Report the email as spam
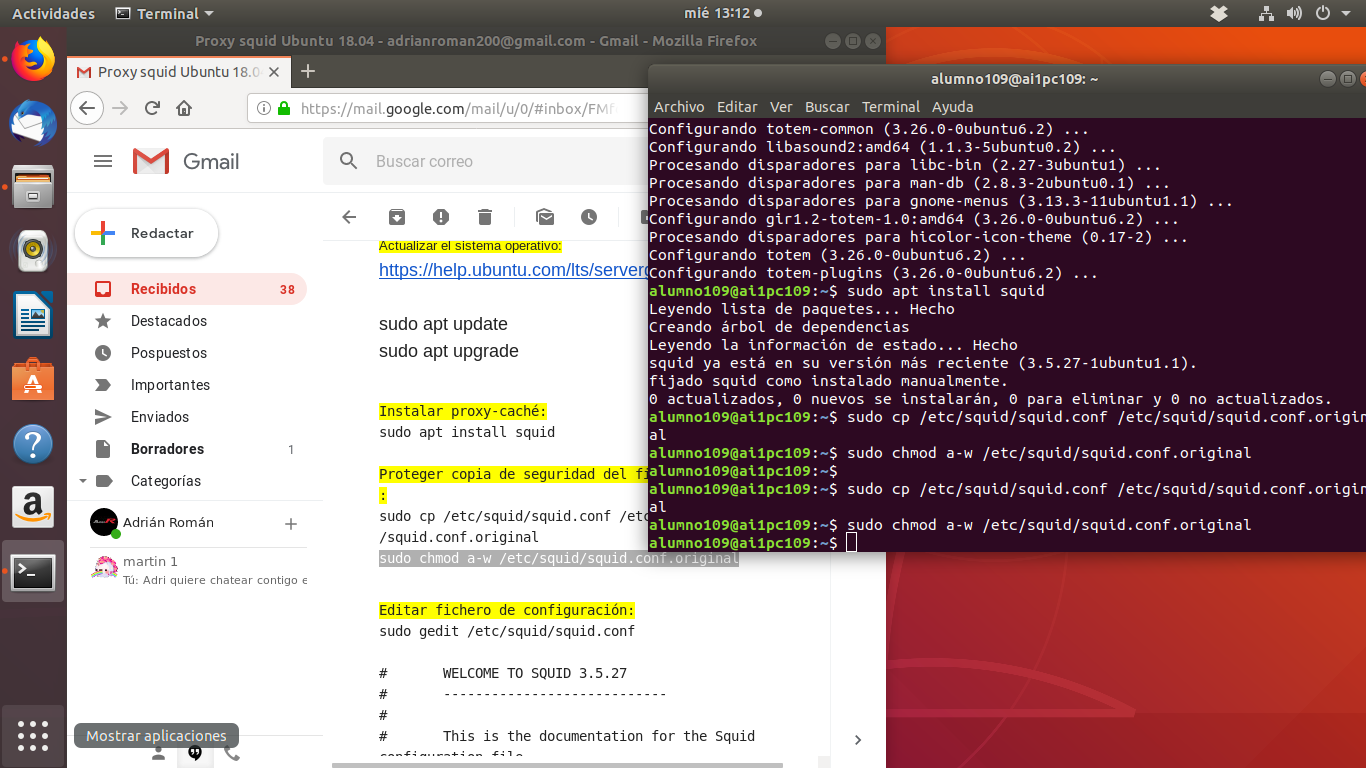1366x768 pixels. point(440,216)
